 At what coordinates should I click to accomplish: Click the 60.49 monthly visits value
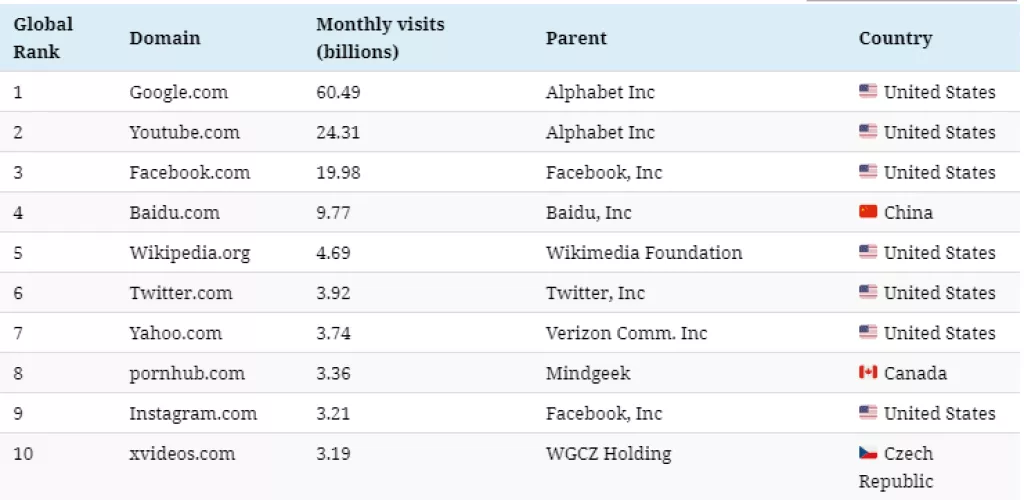pos(338,92)
